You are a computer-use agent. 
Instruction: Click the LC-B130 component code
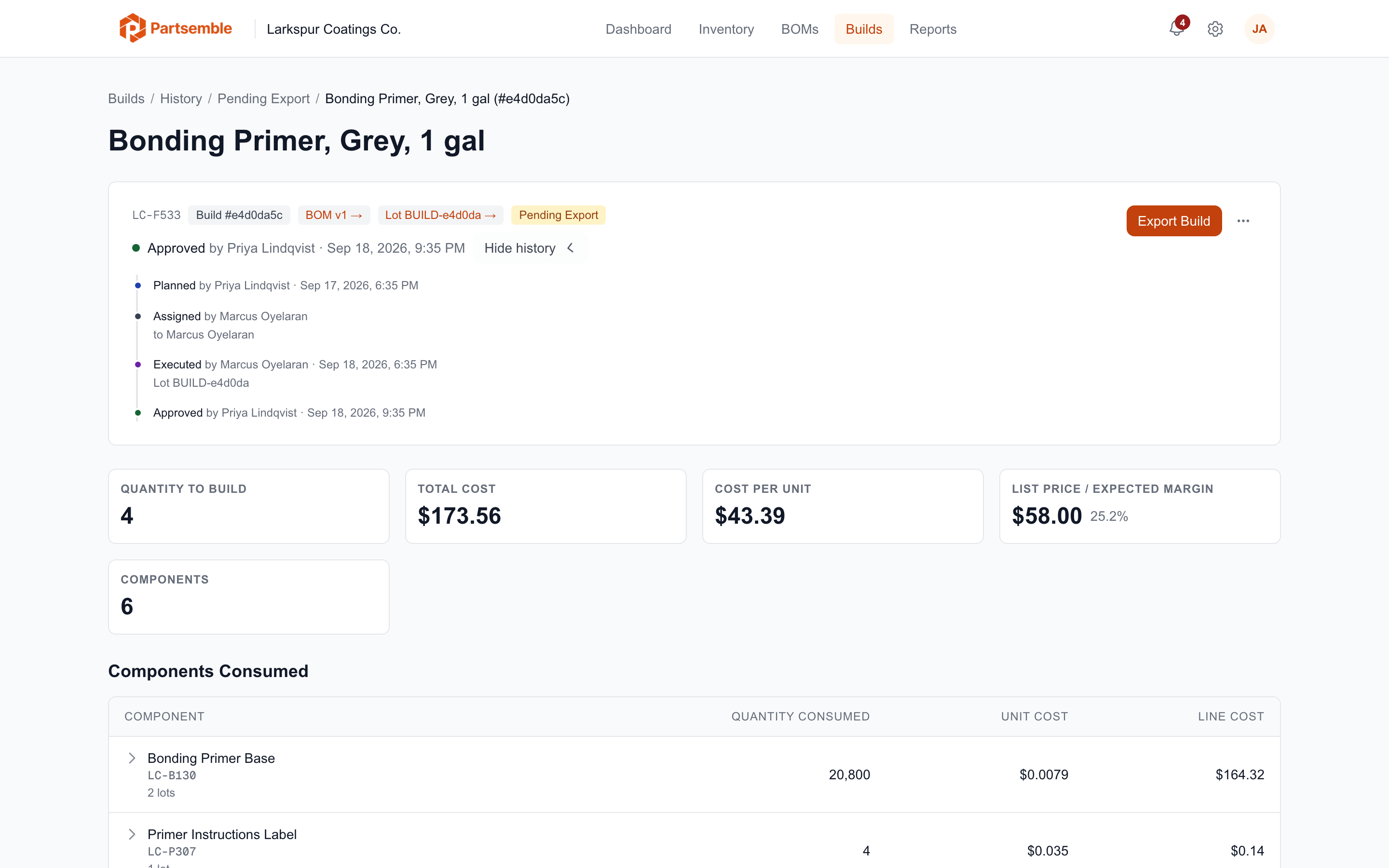point(172,775)
